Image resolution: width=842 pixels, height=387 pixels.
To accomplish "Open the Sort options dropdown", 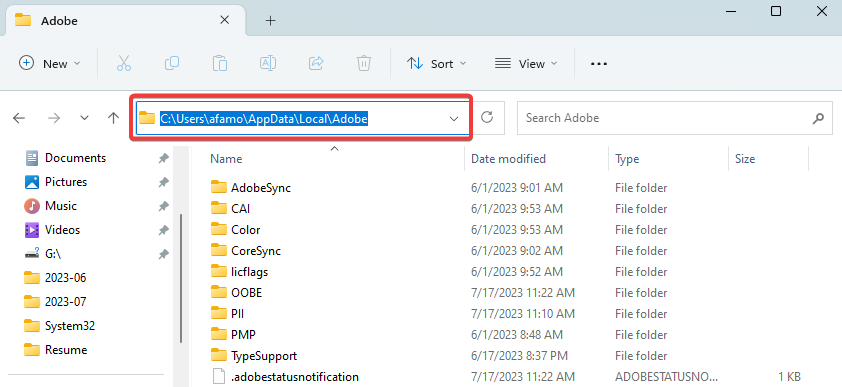I will coord(437,63).
